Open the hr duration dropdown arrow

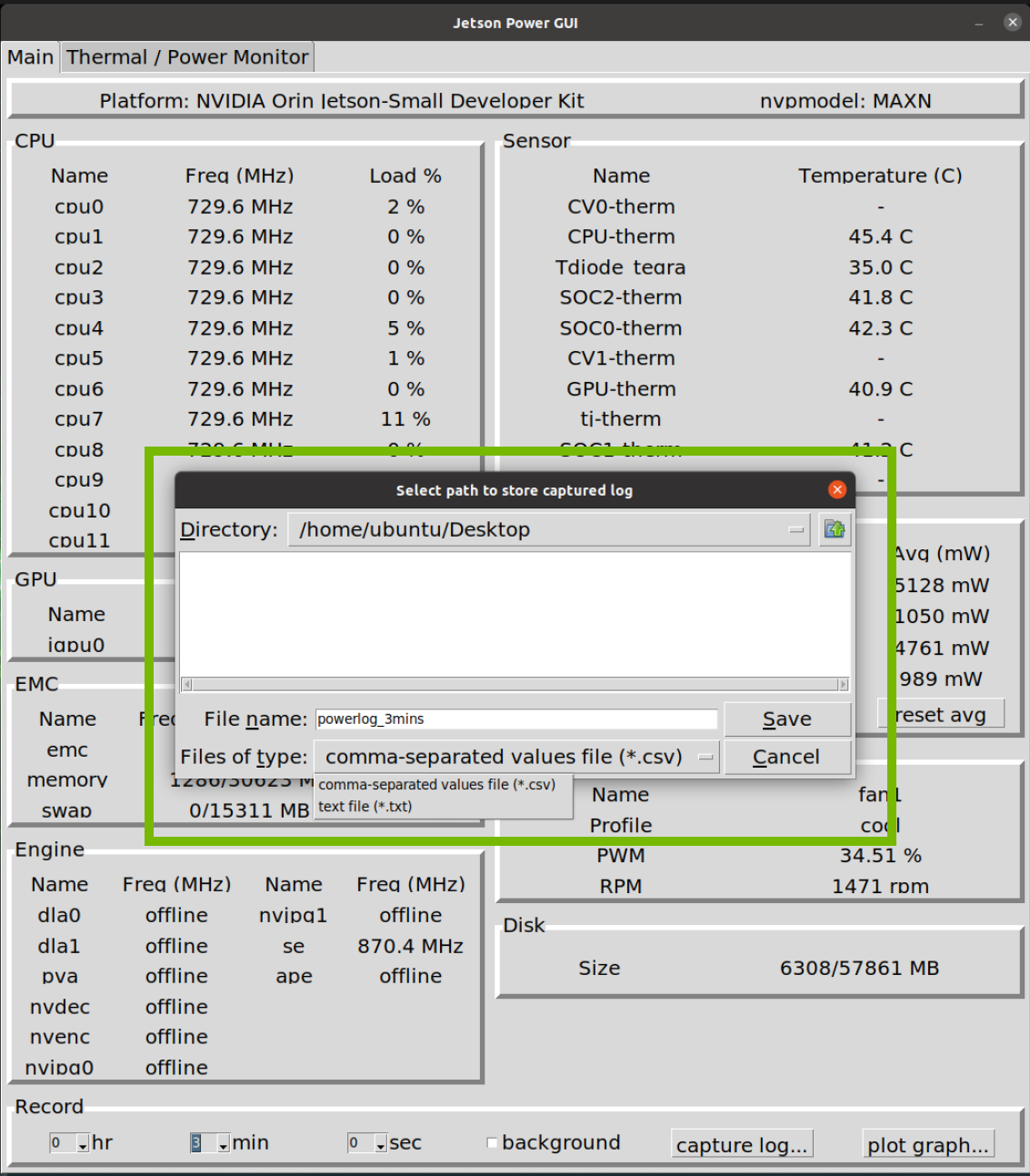click(x=83, y=1144)
